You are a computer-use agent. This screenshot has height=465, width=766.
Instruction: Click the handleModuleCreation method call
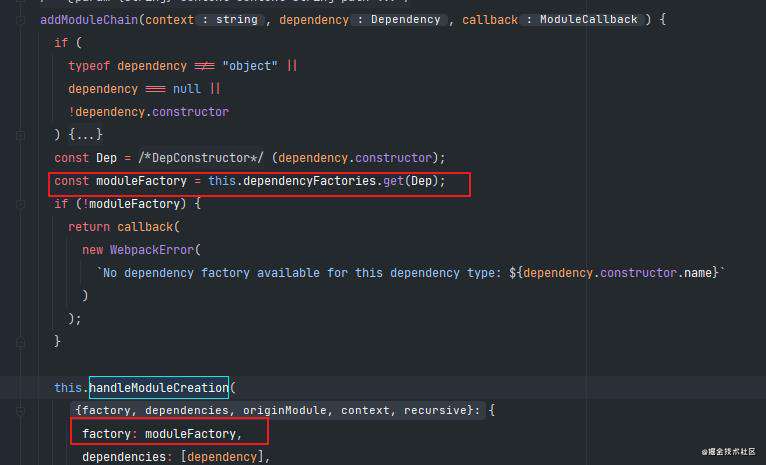click(159, 387)
